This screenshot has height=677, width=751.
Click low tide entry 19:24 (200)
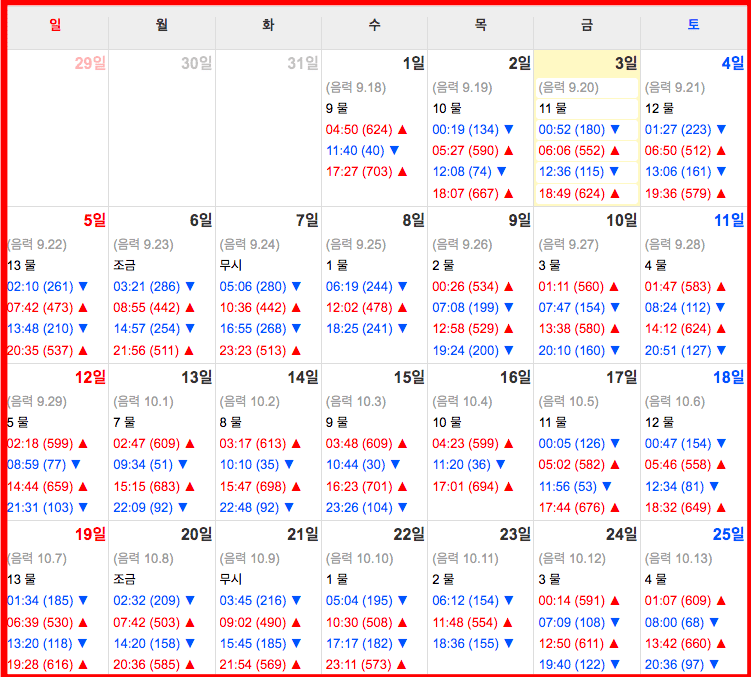point(473,350)
